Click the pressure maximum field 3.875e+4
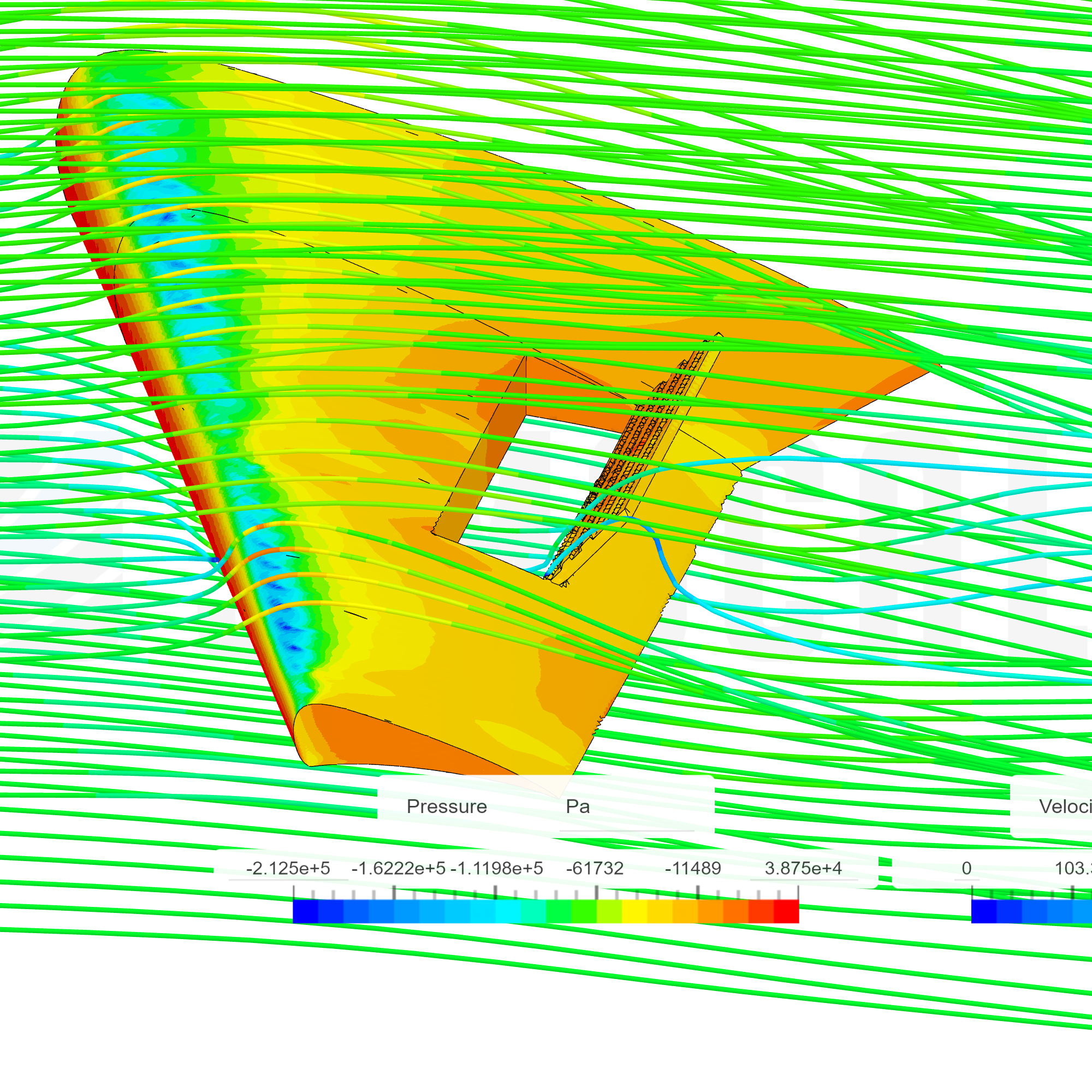 click(803, 868)
